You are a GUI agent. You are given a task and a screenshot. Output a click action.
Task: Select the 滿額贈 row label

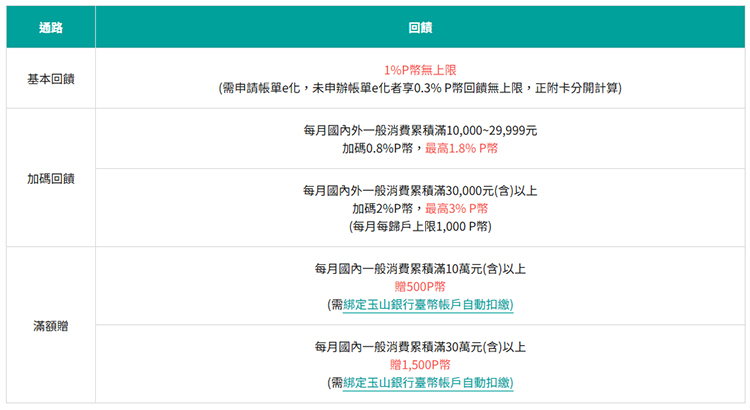[x=50, y=326]
